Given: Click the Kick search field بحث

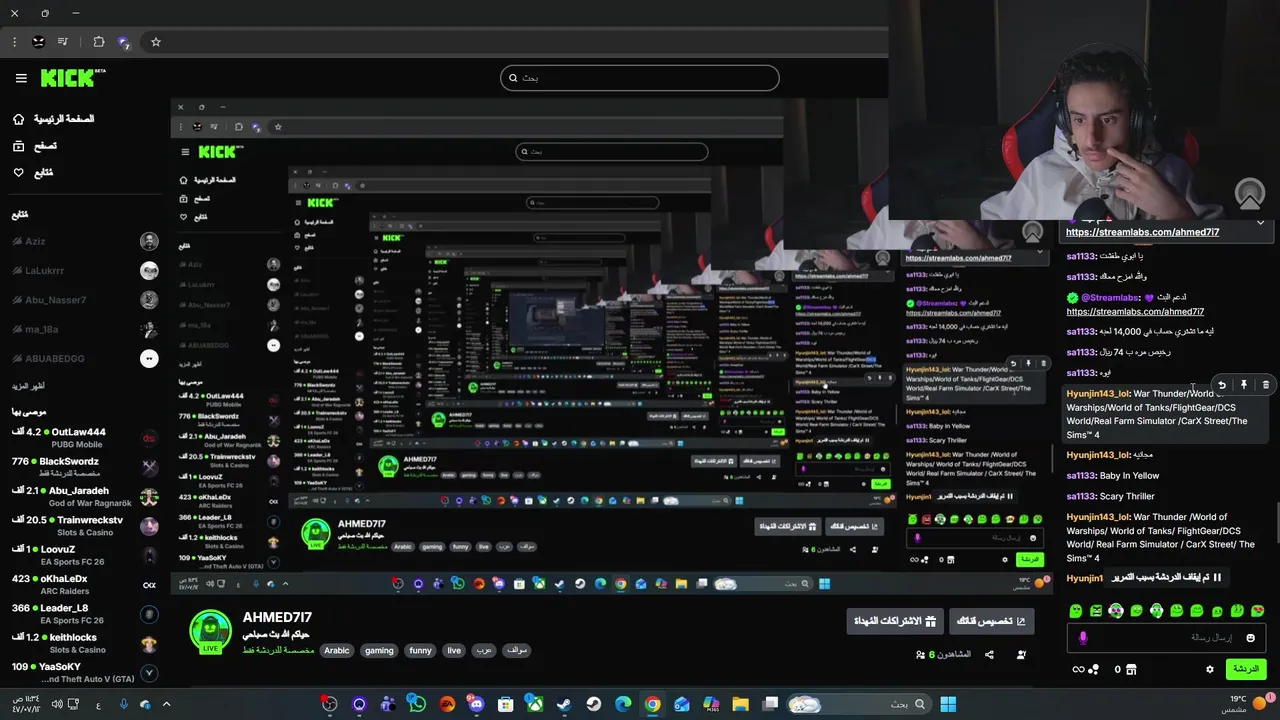Looking at the screenshot, I should (x=640, y=78).
